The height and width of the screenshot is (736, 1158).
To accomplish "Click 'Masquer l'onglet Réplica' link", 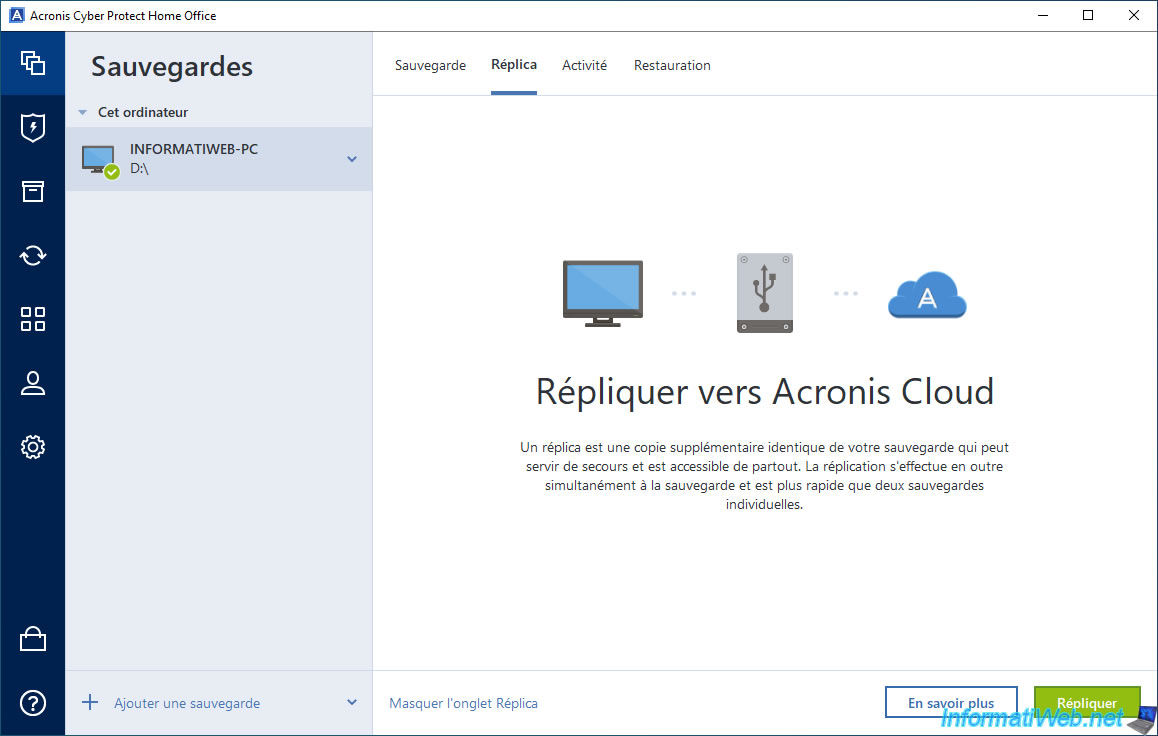I will click(463, 704).
